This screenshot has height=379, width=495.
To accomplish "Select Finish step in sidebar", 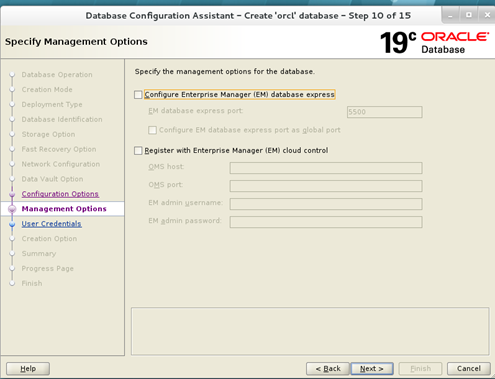I will [x=32, y=283].
